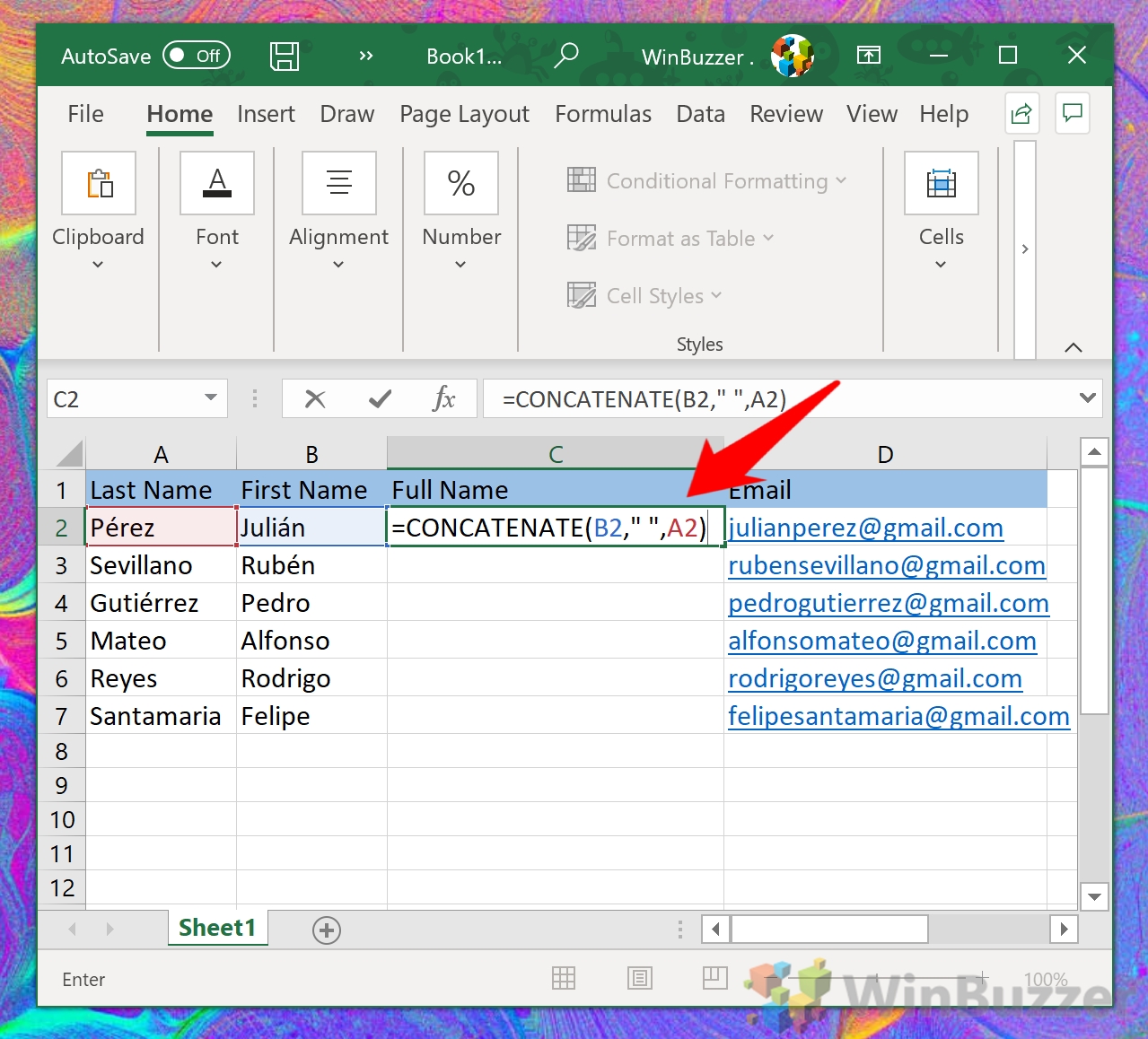Screen dimensions: 1148x1039
Task: Open the WinBuzzer account avatar
Action: point(792,56)
